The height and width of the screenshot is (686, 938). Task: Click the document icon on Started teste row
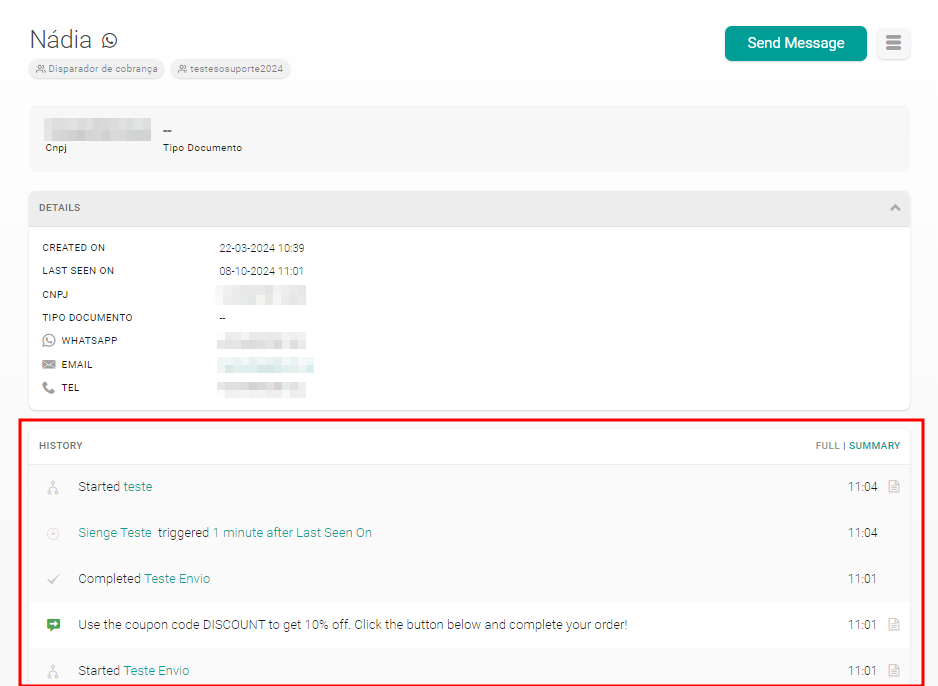pos(894,487)
